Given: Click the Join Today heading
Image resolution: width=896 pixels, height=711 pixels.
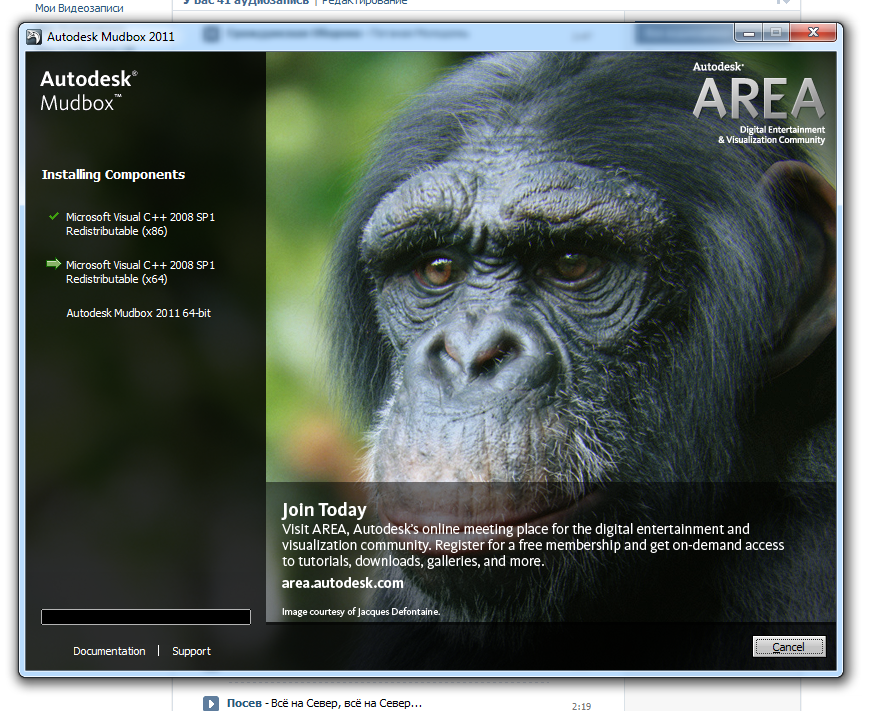Looking at the screenshot, I should [x=324, y=510].
